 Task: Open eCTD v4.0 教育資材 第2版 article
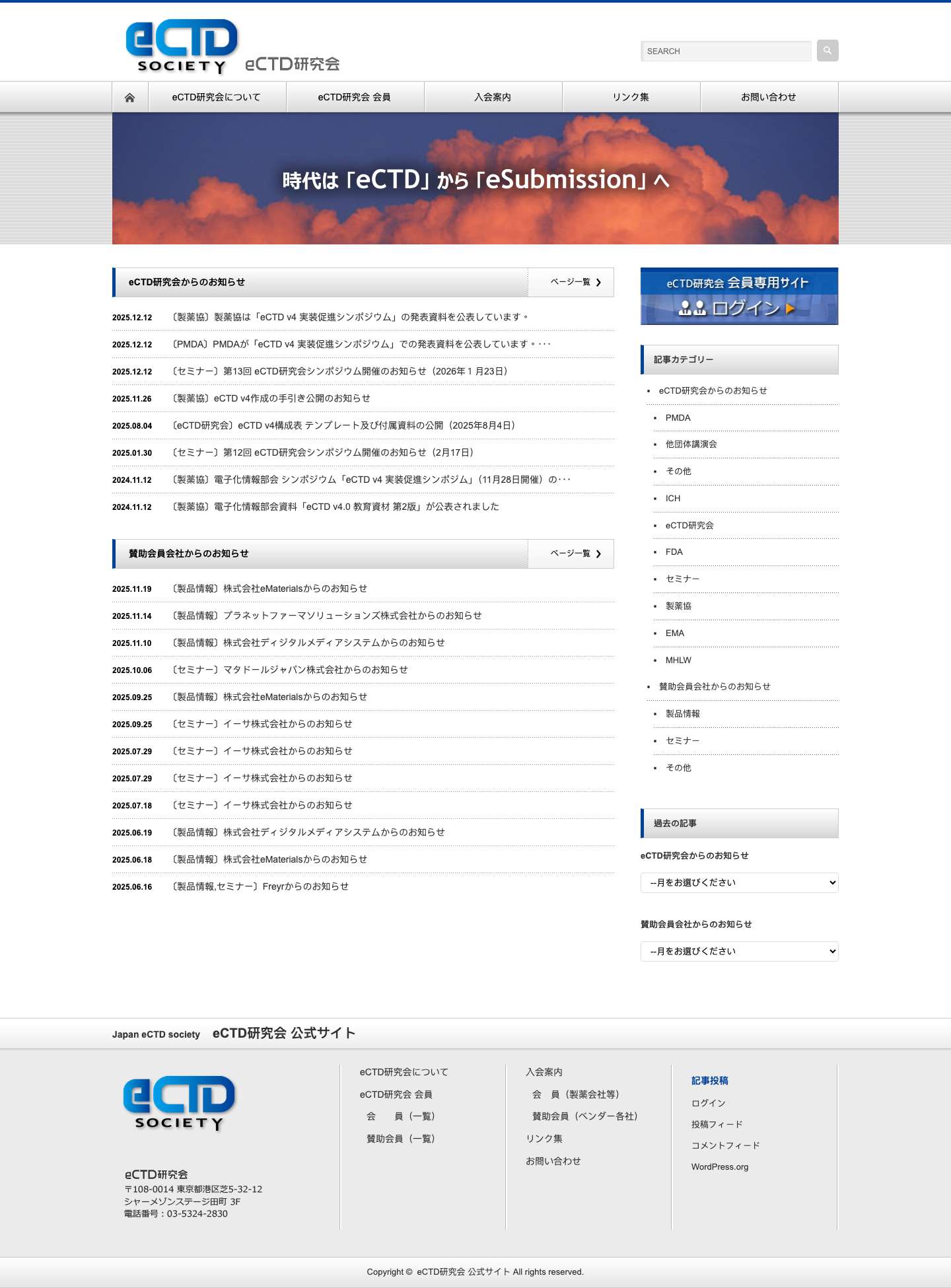(x=335, y=507)
